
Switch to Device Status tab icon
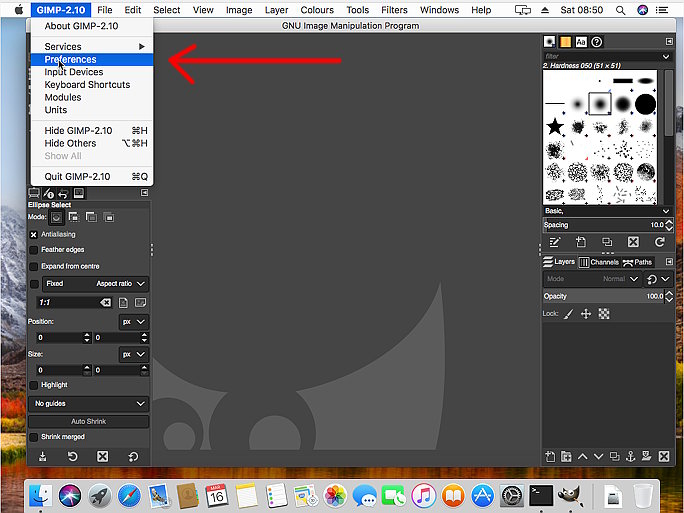[49, 193]
